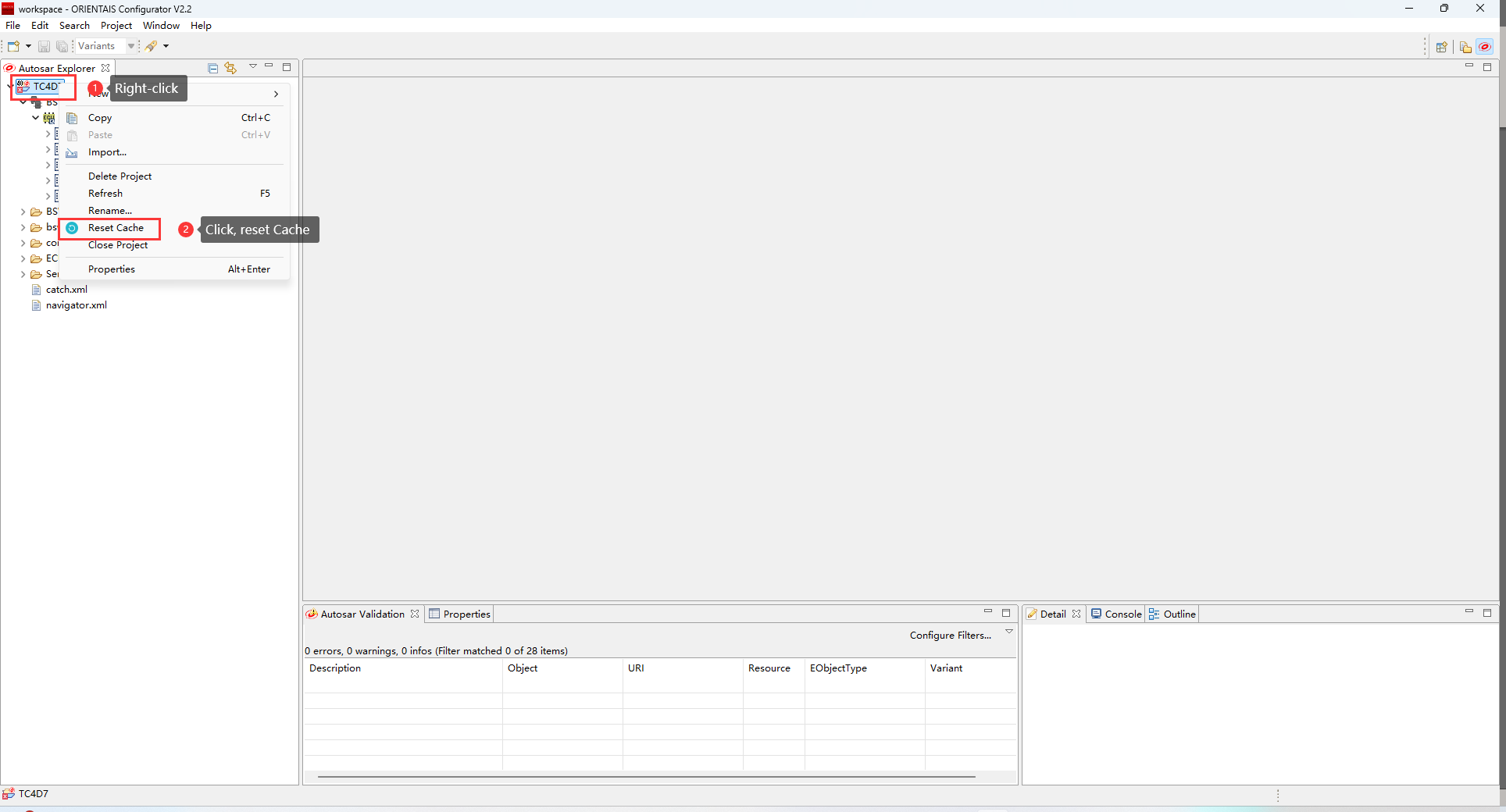Click Configure Filters... link
The image size is (1506, 812).
coord(950,636)
